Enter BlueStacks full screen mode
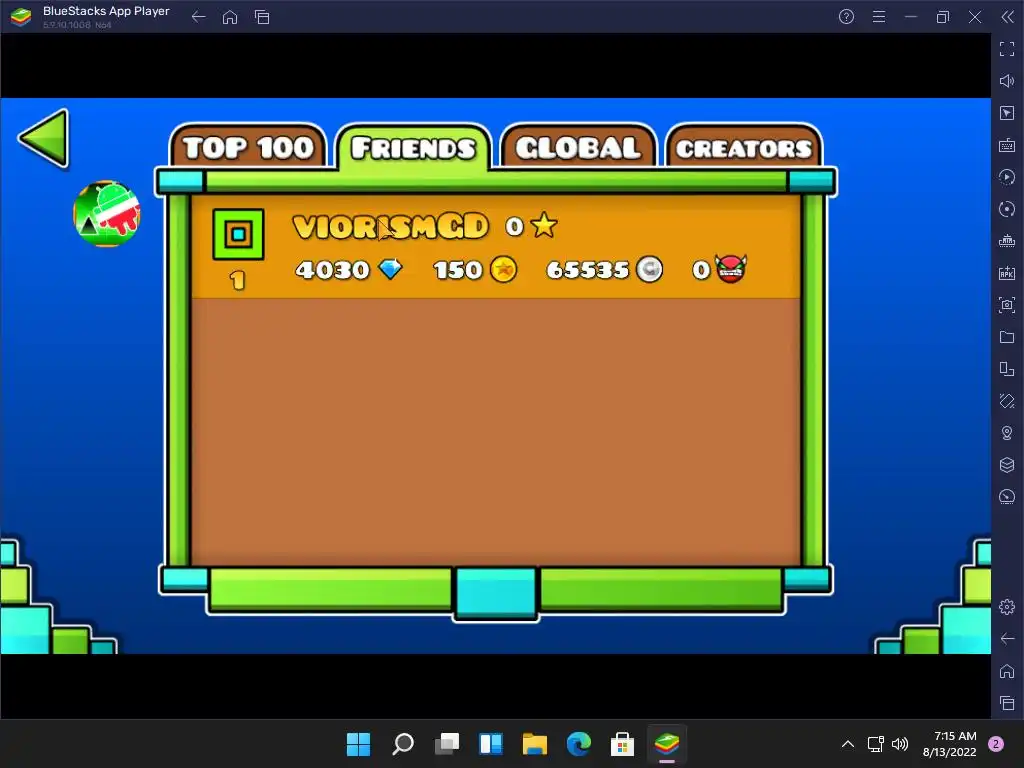This screenshot has height=768, width=1024. 1007,49
